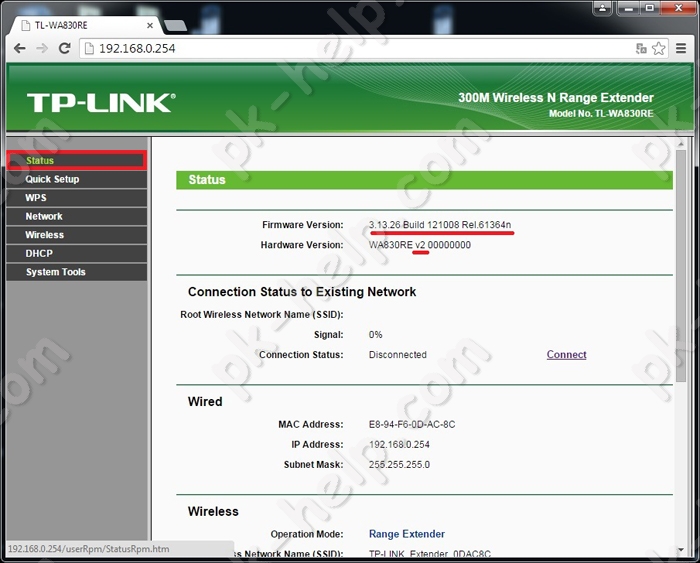The image size is (700, 563).
Task: Open the Status menu item
Action: click(x=77, y=160)
